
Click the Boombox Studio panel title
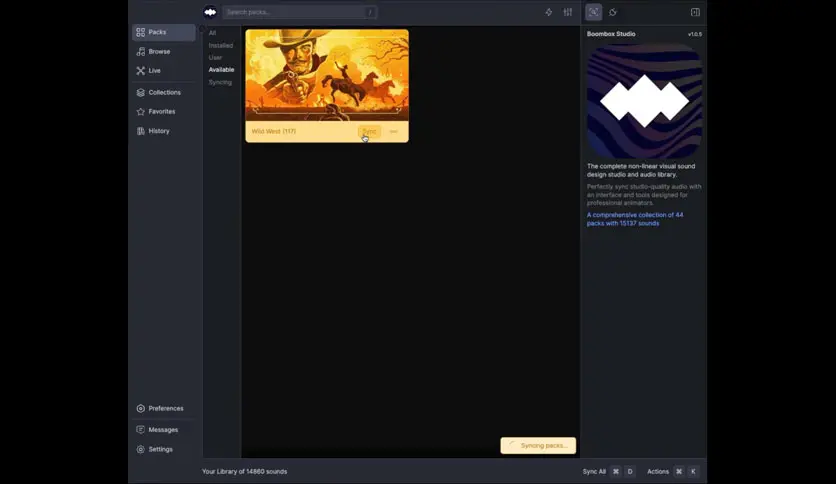(x=611, y=34)
